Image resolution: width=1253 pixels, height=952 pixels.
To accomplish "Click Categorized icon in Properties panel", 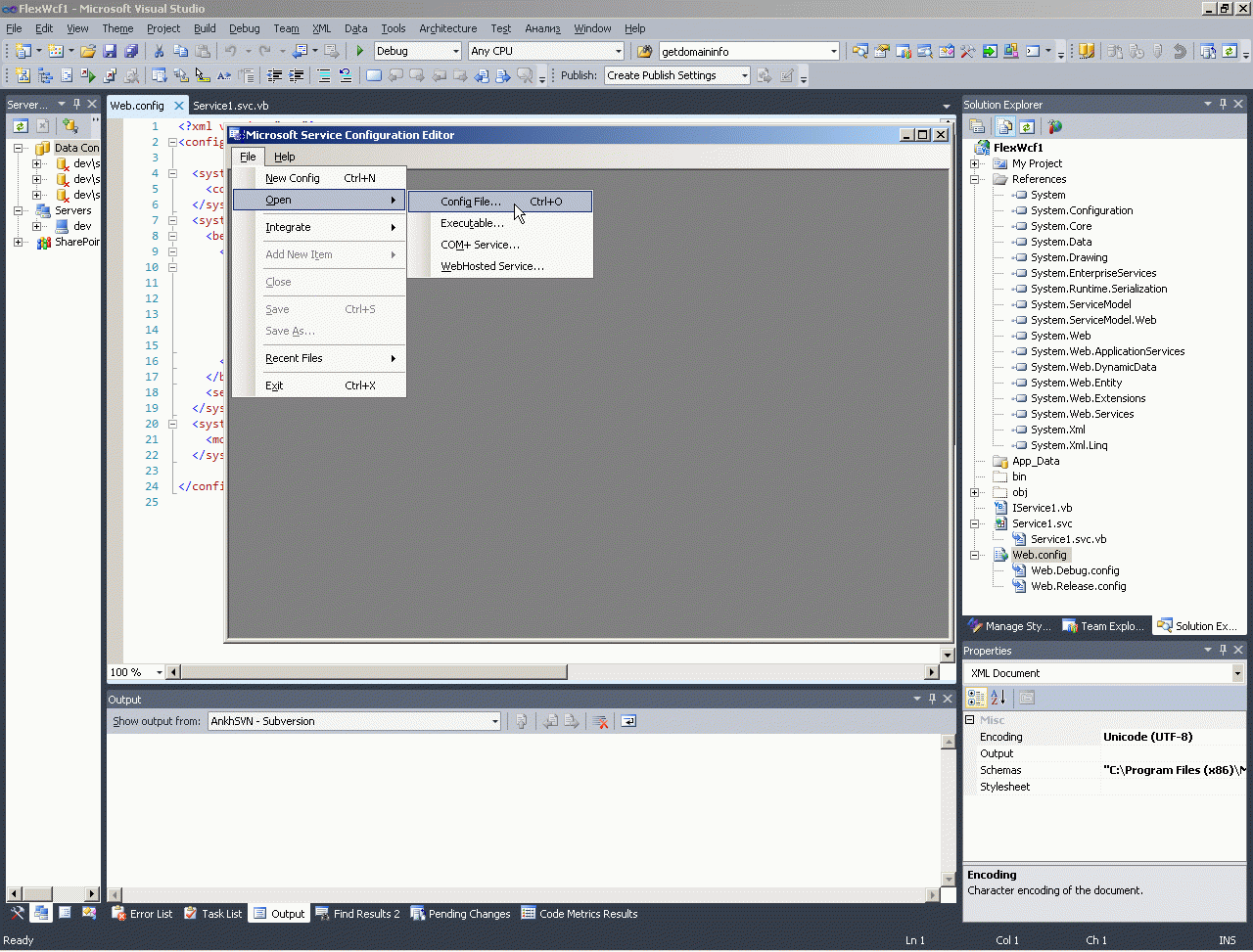I will [976, 698].
